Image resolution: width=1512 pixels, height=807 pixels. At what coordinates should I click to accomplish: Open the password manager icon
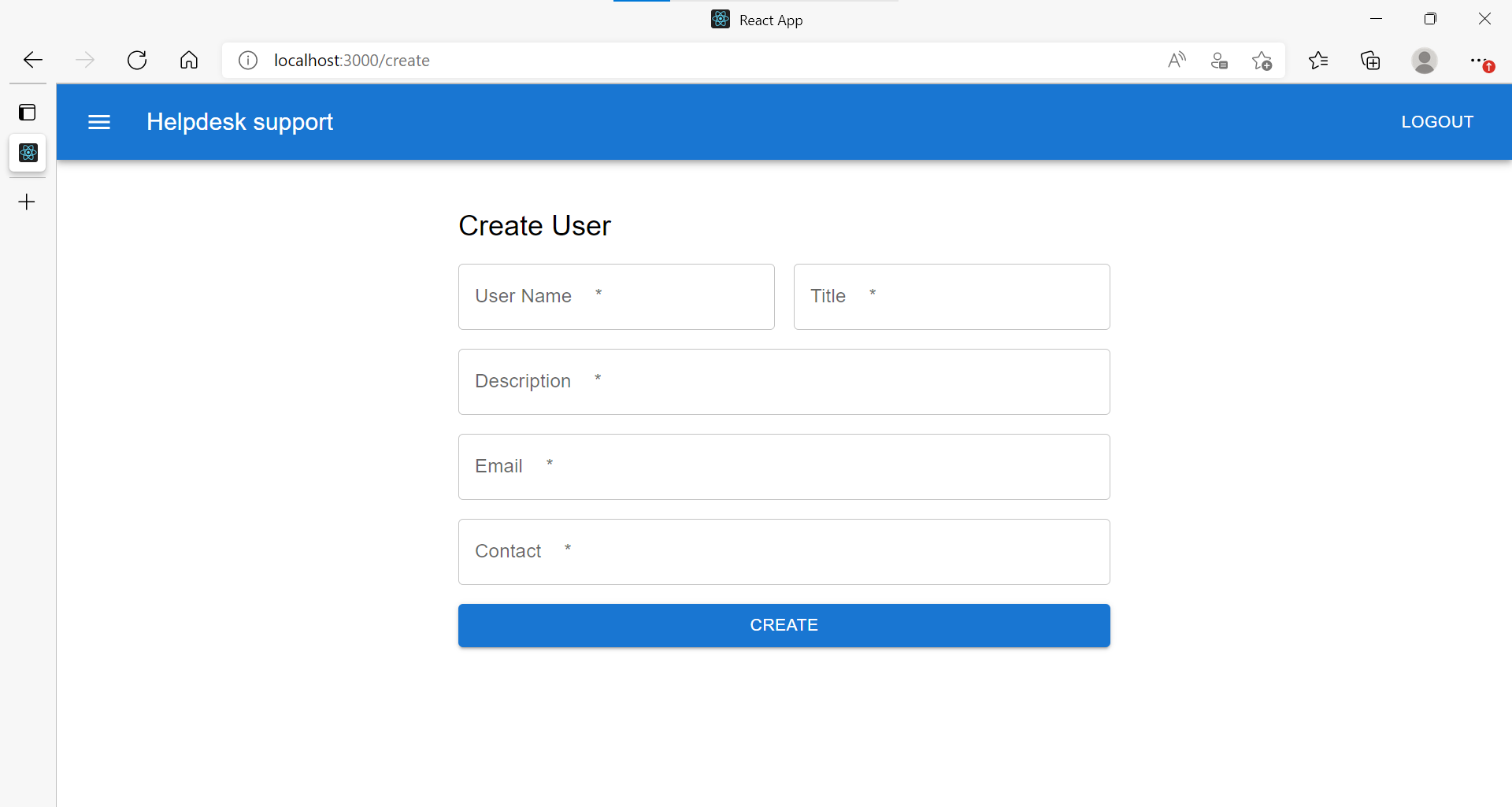(x=1219, y=60)
